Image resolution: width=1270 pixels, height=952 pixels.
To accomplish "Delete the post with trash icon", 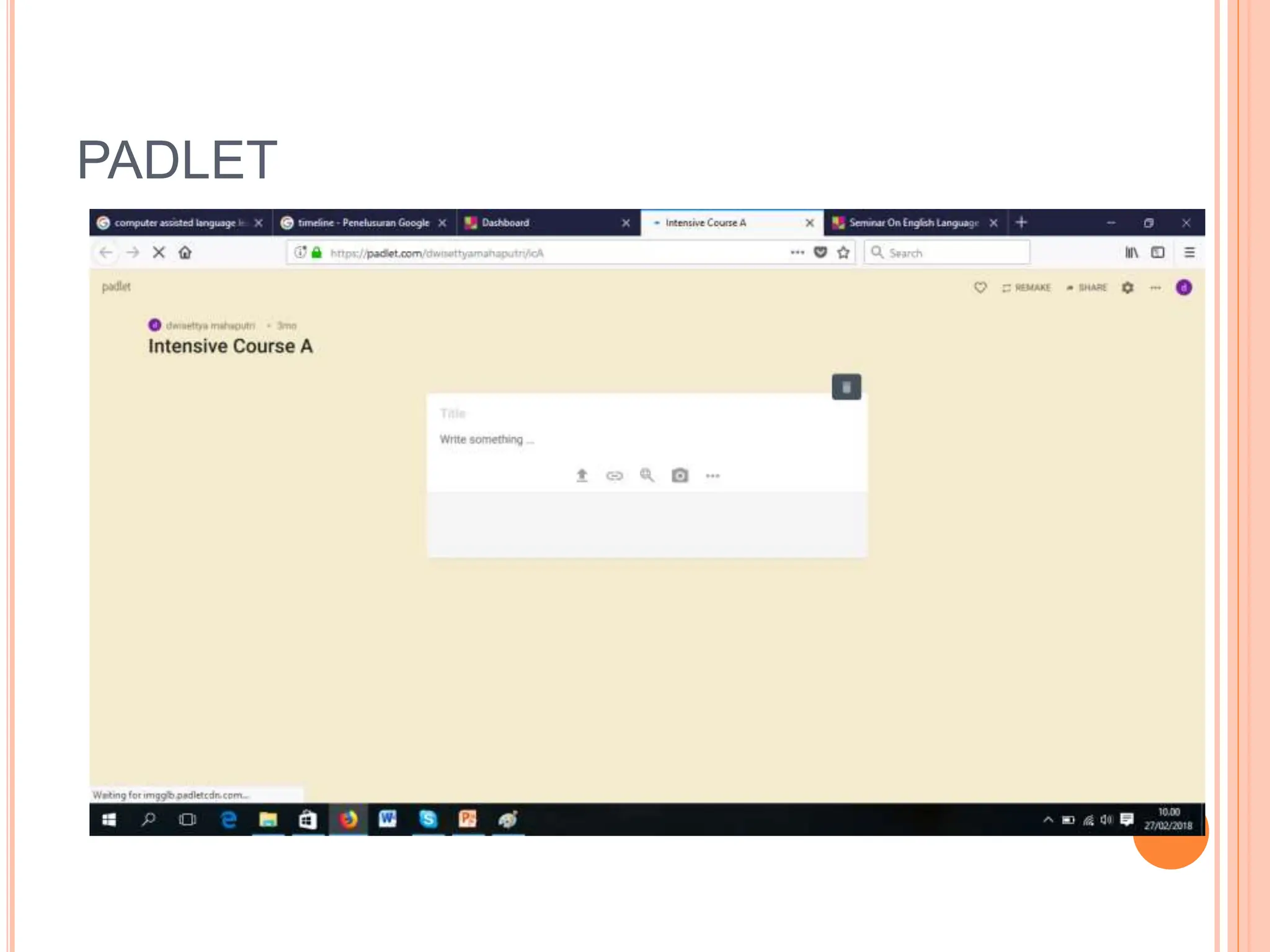I will pos(846,387).
